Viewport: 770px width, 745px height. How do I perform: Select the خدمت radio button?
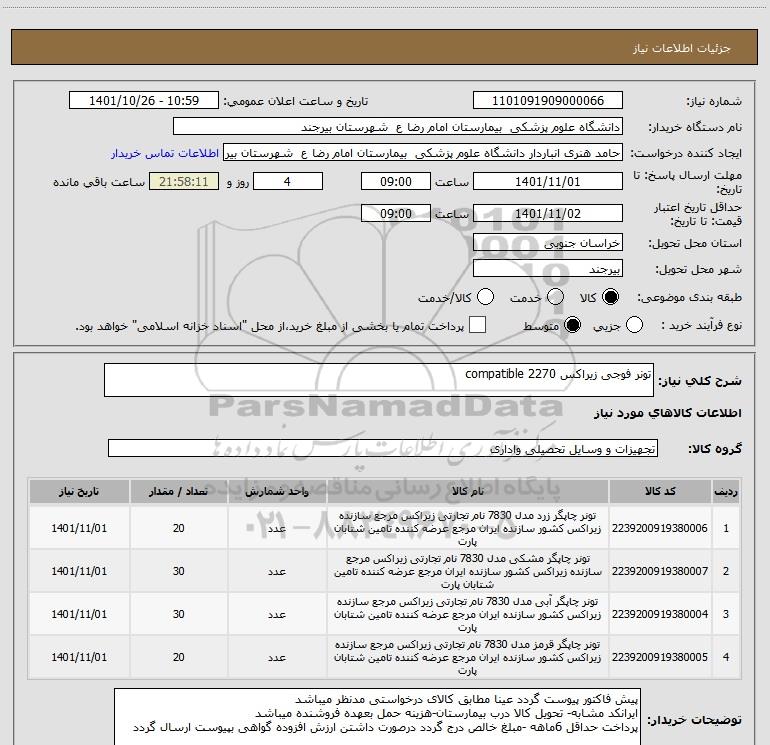click(x=555, y=297)
